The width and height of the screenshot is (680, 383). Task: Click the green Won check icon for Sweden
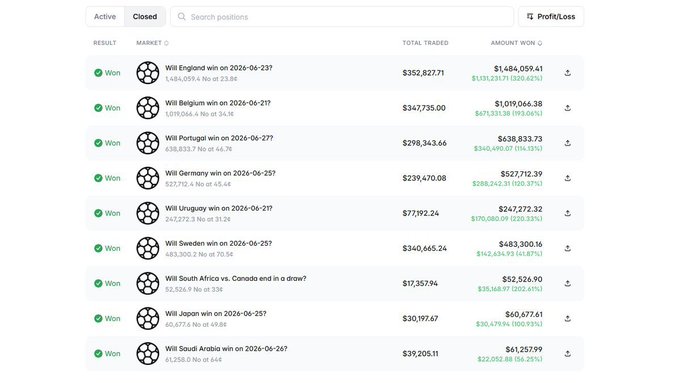pos(98,249)
